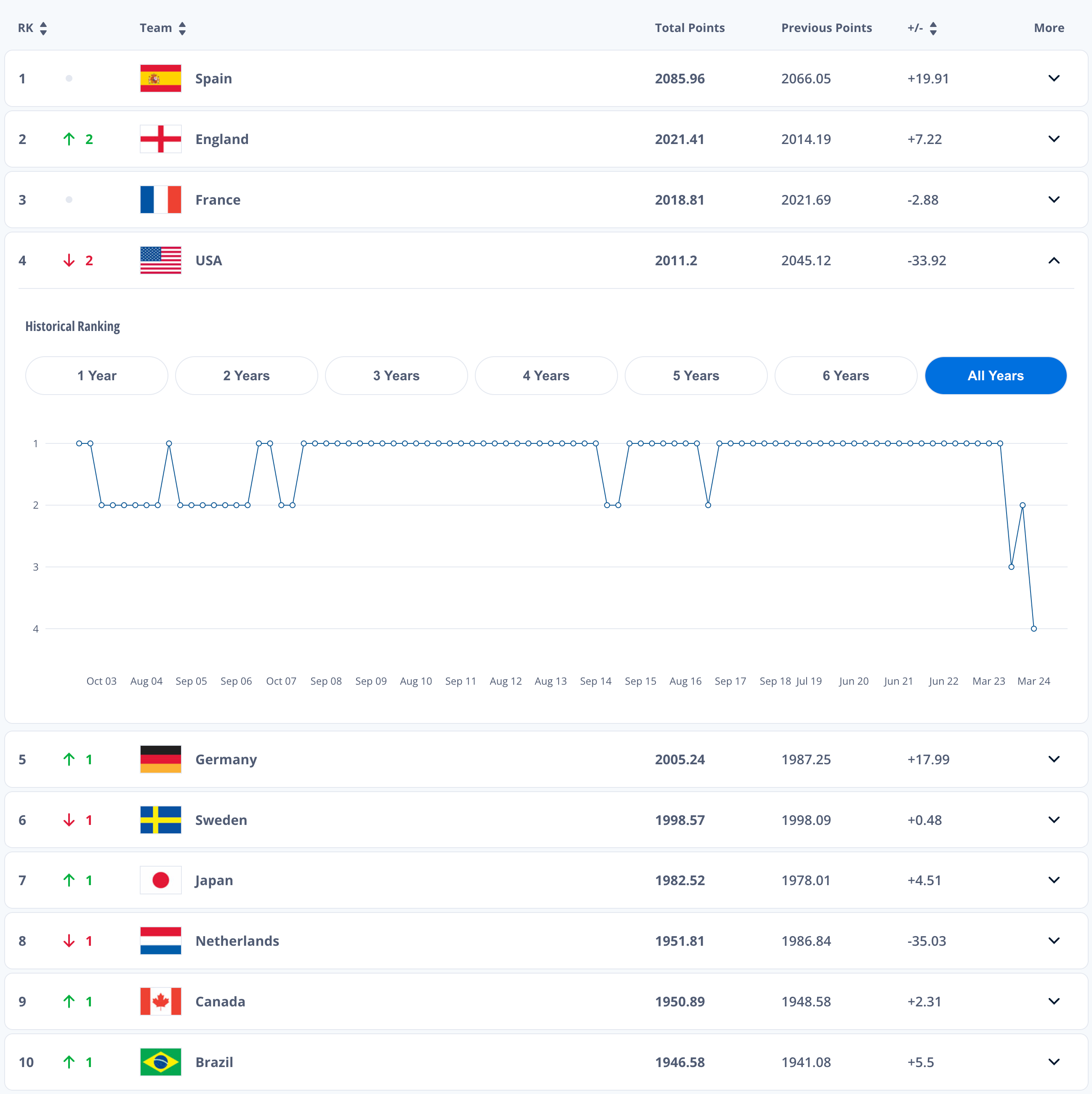Select the 5 Years range tab
Viewport: 1092px width, 1094px height.
click(x=696, y=376)
